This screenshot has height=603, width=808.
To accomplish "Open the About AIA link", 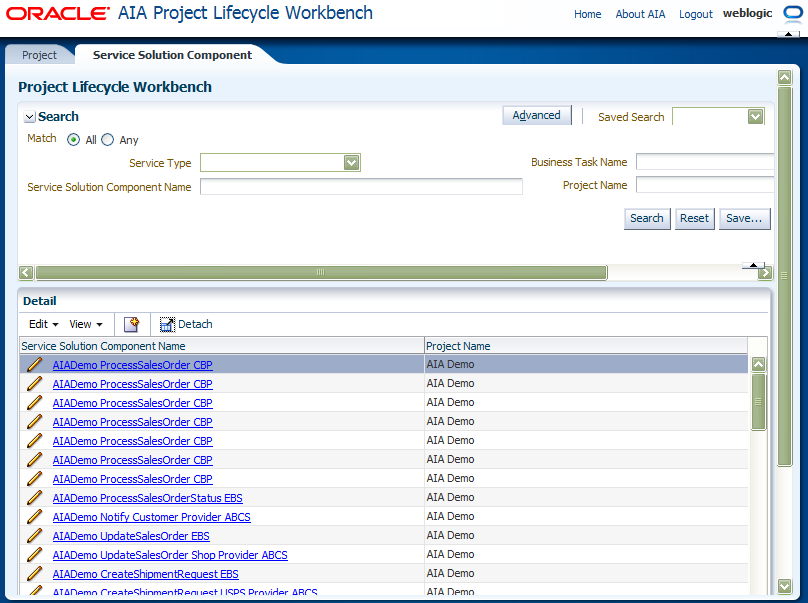I will tap(640, 14).
